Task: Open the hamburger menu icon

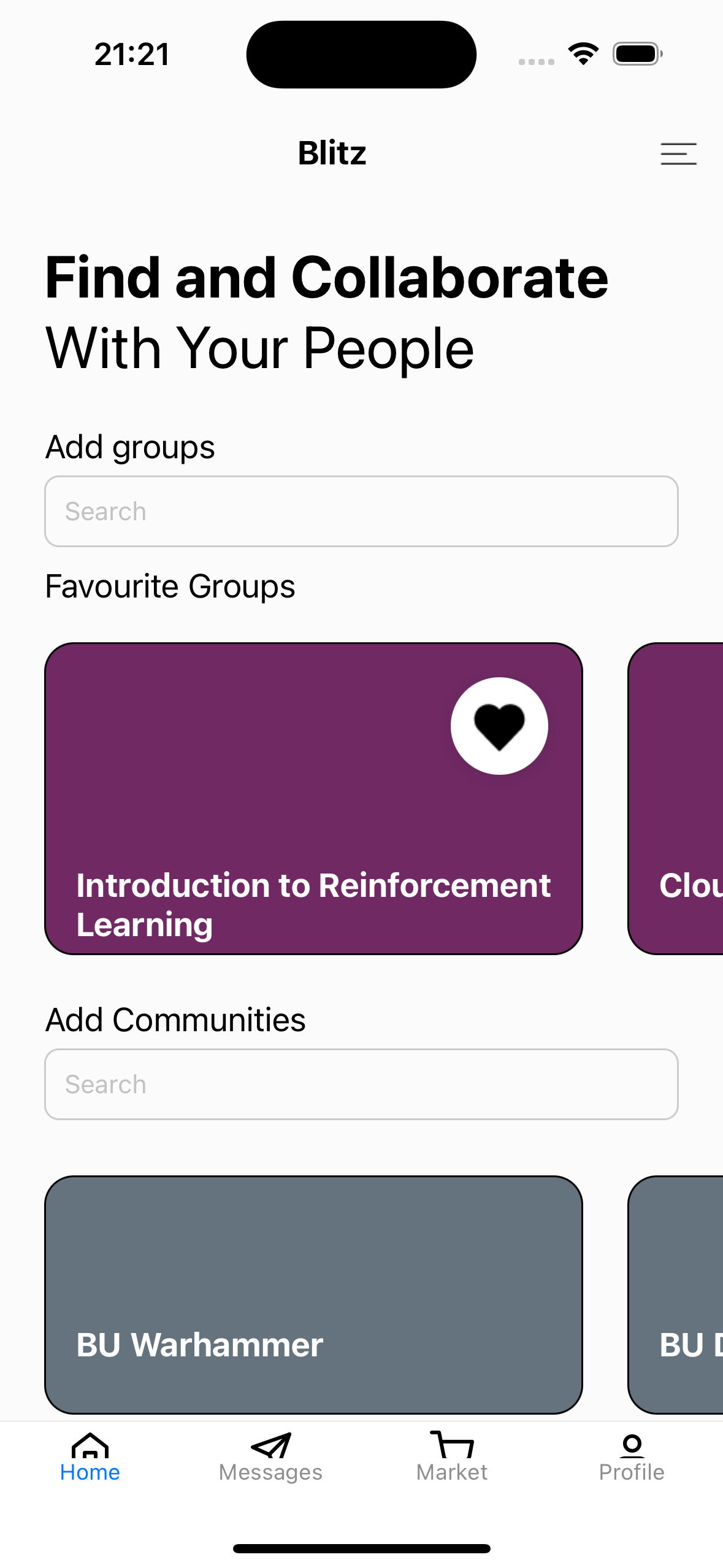Action: tap(678, 153)
